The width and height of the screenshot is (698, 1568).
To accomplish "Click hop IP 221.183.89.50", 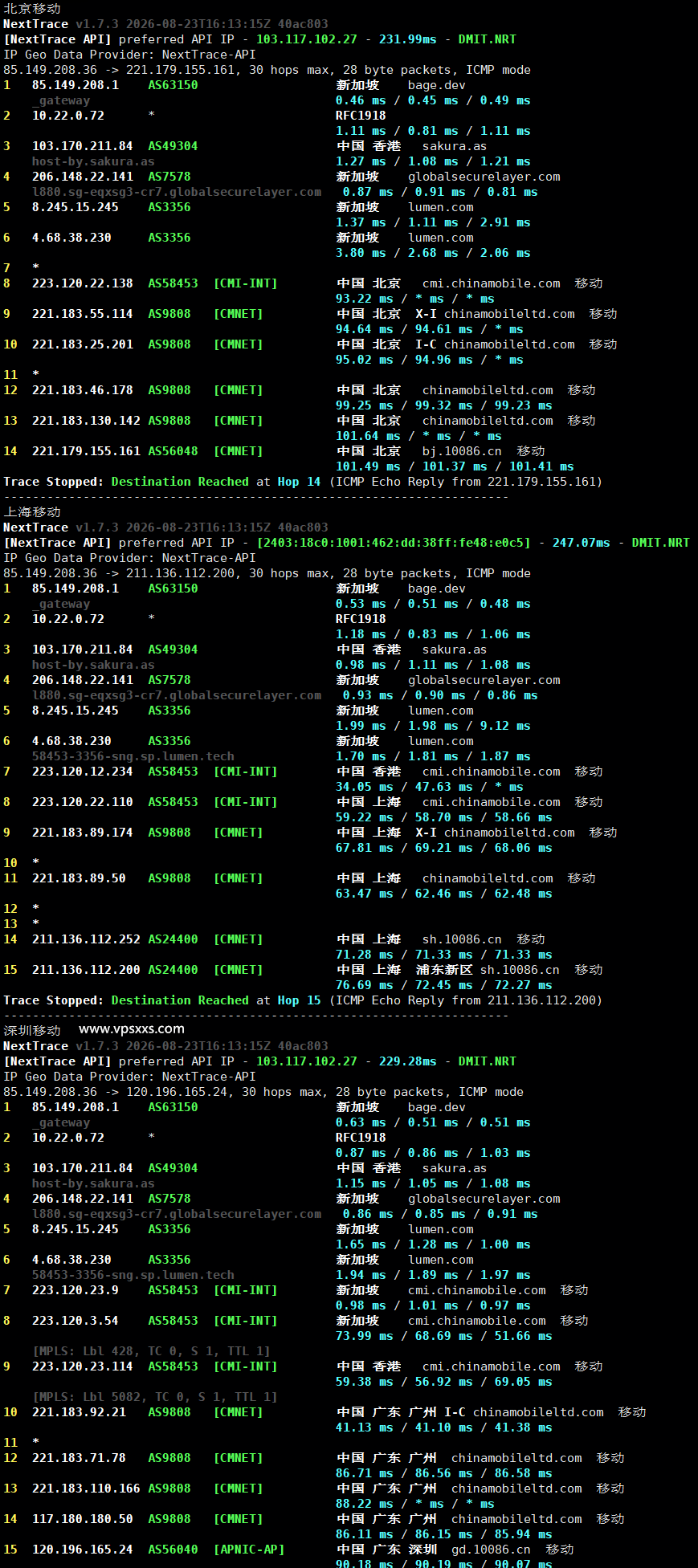I will pos(79,878).
